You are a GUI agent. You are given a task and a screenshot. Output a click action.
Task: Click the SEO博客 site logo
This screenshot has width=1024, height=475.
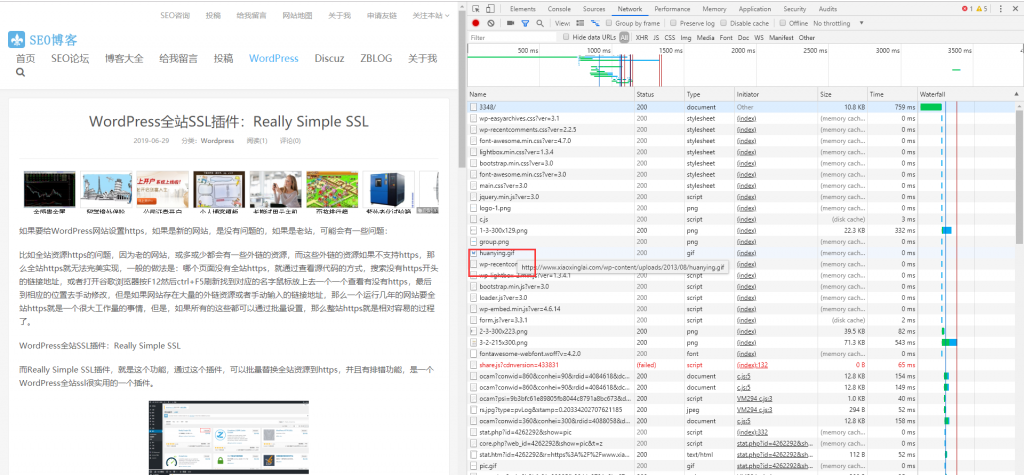(x=42, y=39)
